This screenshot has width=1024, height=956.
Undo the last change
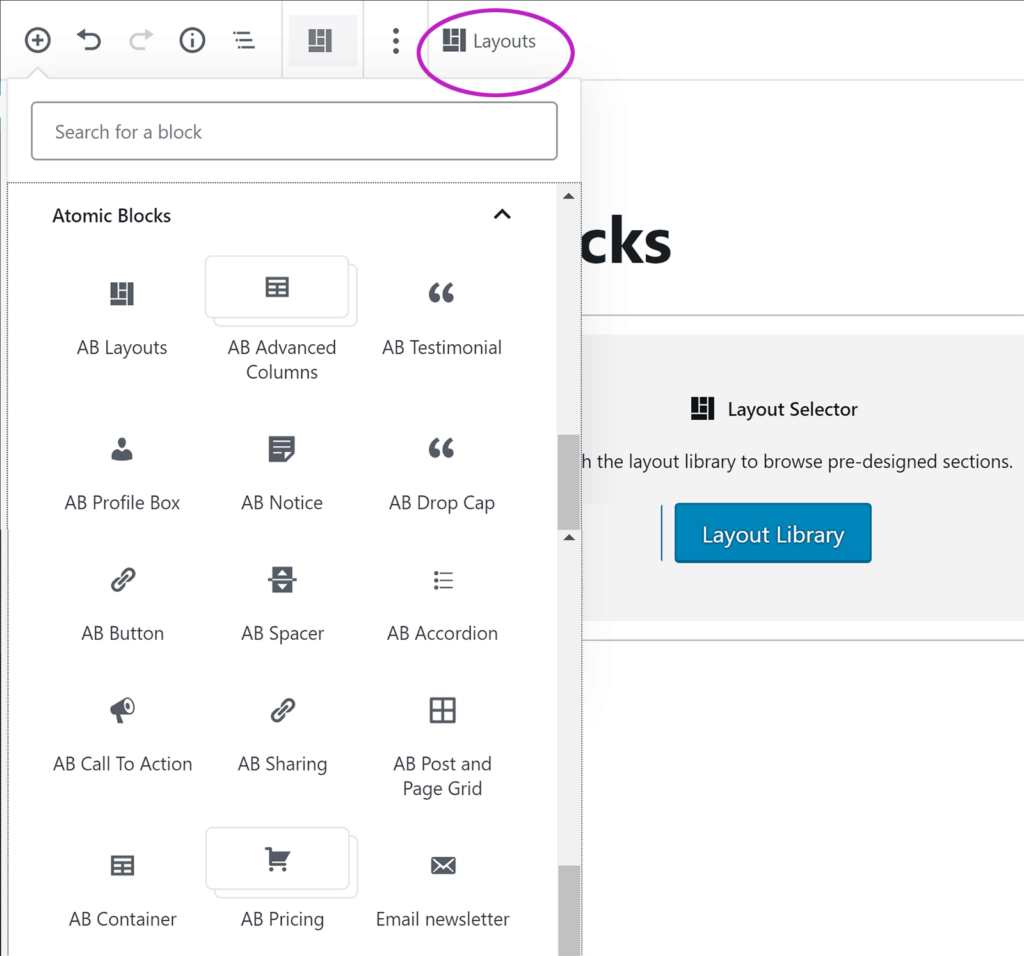89,40
